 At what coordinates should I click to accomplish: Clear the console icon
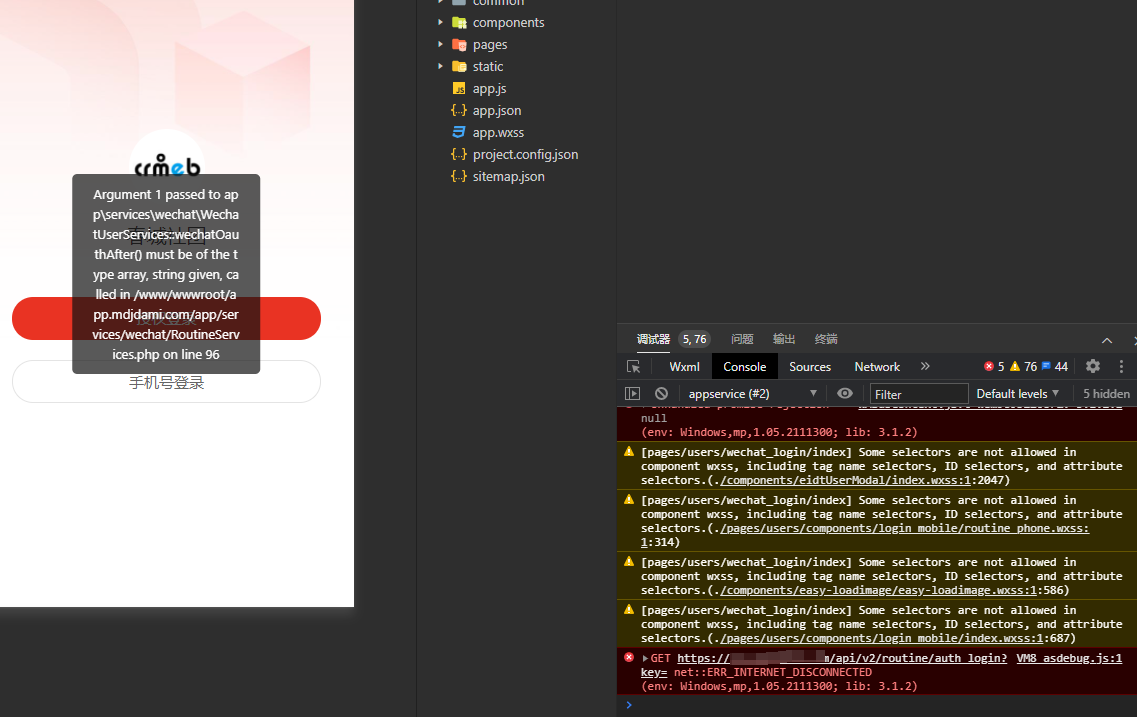click(661, 394)
